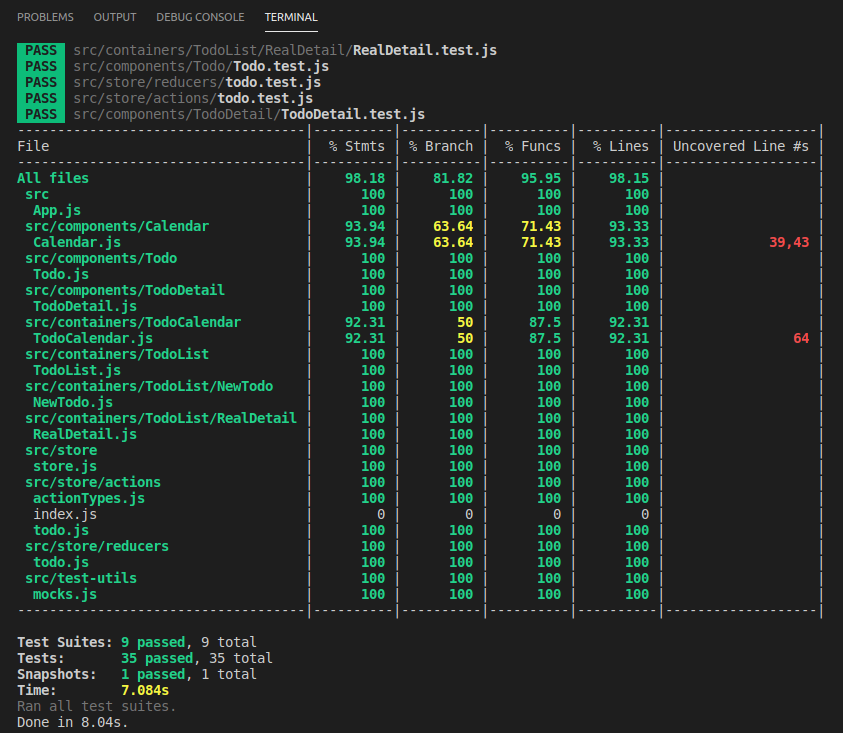The width and height of the screenshot is (843, 733).
Task: Click the src/containers/TodoList/RealDetail row label
Action: (x=161, y=418)
